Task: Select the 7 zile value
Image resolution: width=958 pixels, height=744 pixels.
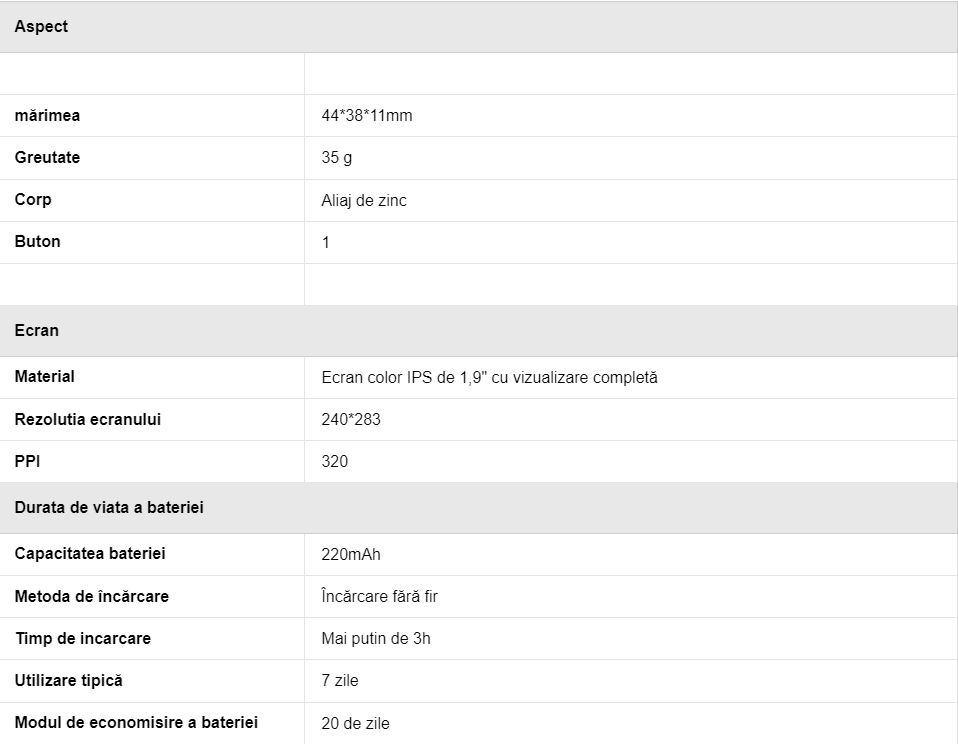Action: 340,680
